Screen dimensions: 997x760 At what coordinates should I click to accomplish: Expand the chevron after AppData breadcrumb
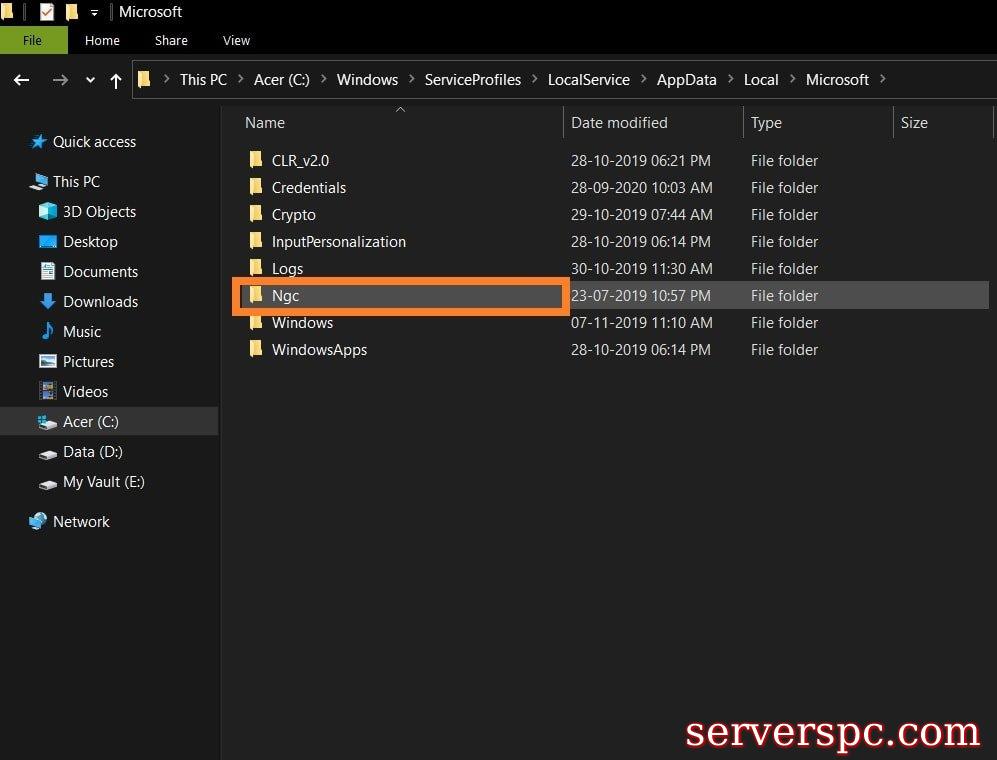coord(730,80)
